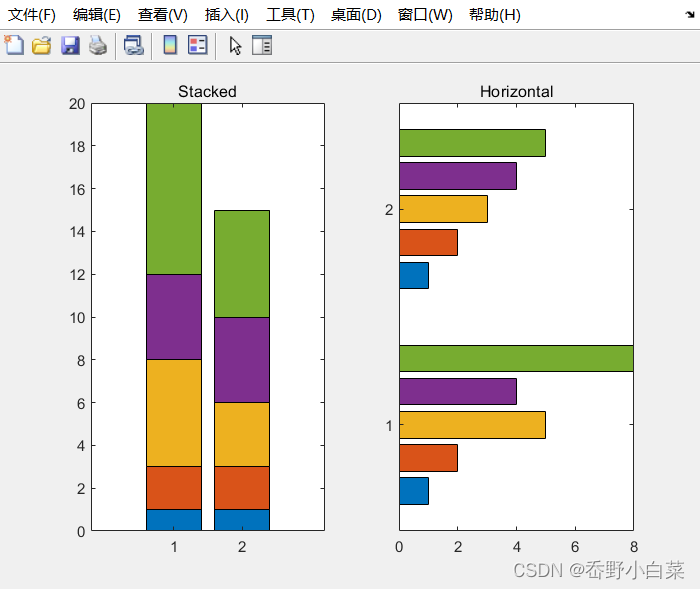The image size is (700, 589).
Task: Click the Save Figure floppy icon
Action: tap(70, 46)
